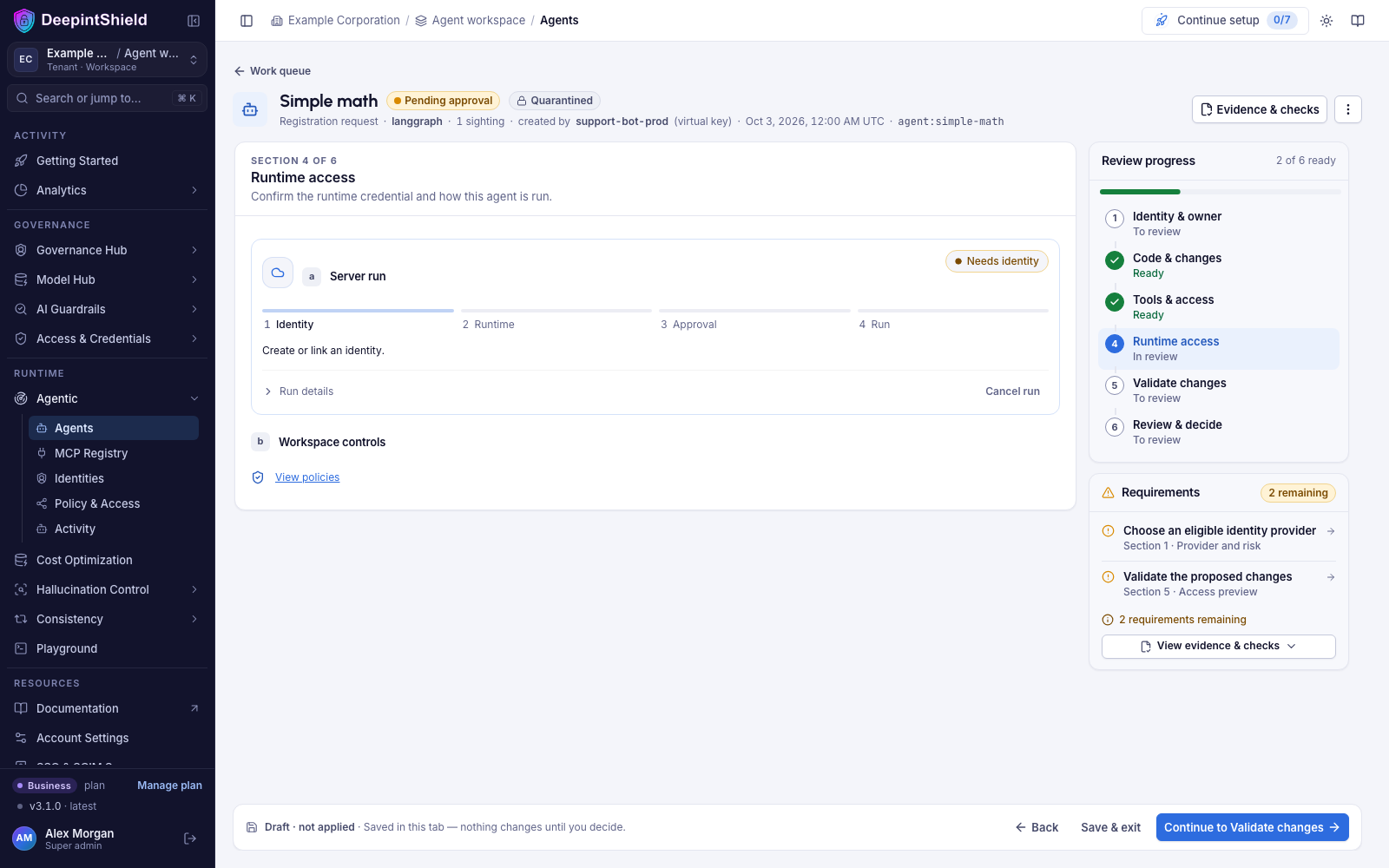Open Documentation external link
The height and width of the screenshot is (868, 1389).
pos(107,708)
